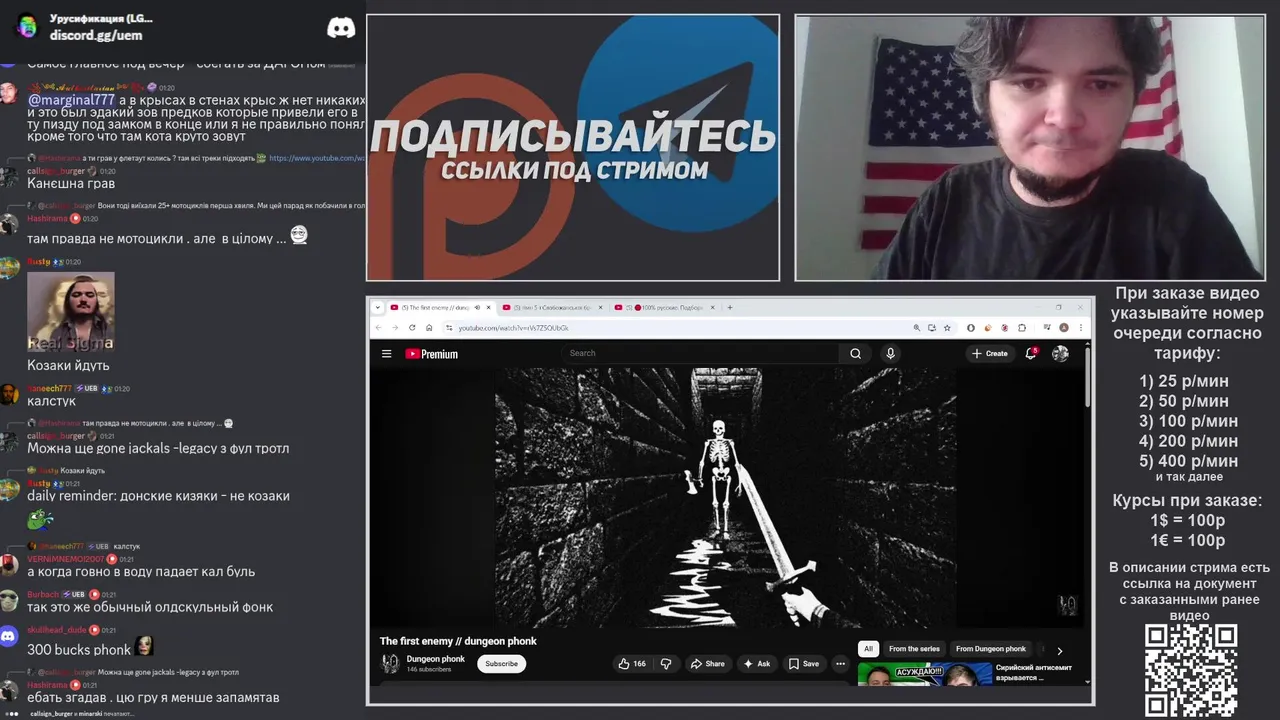
Task: Open more actions ellipsis under video
Action: (x=840, y=663)
